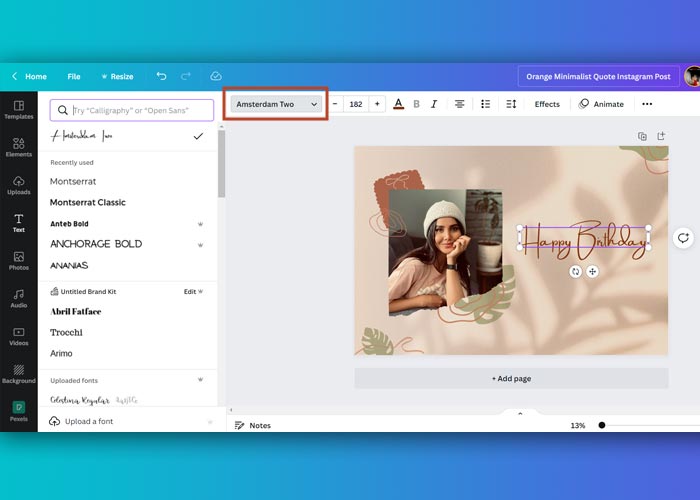Open the Effects panel
Image resolution: width=700 pixels, height=500 pixels.
pyautogui.click(x=547, y=104)
